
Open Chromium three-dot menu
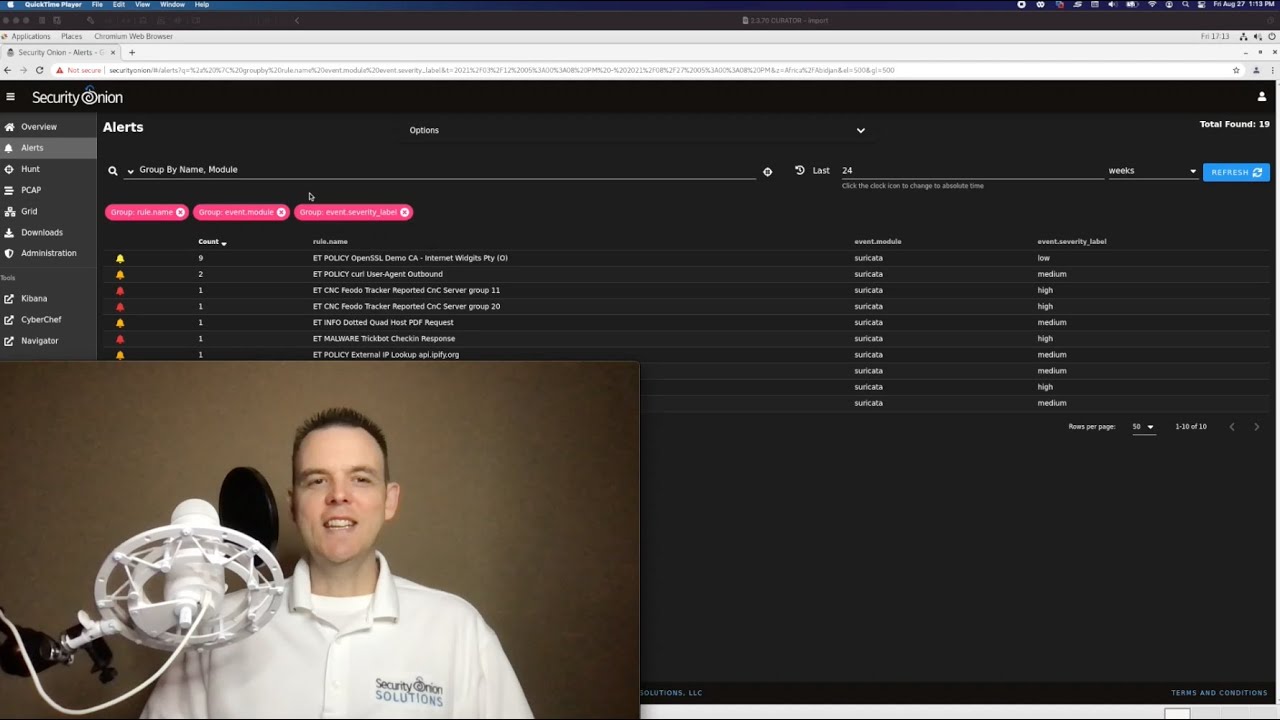[x=1273, y=70]
